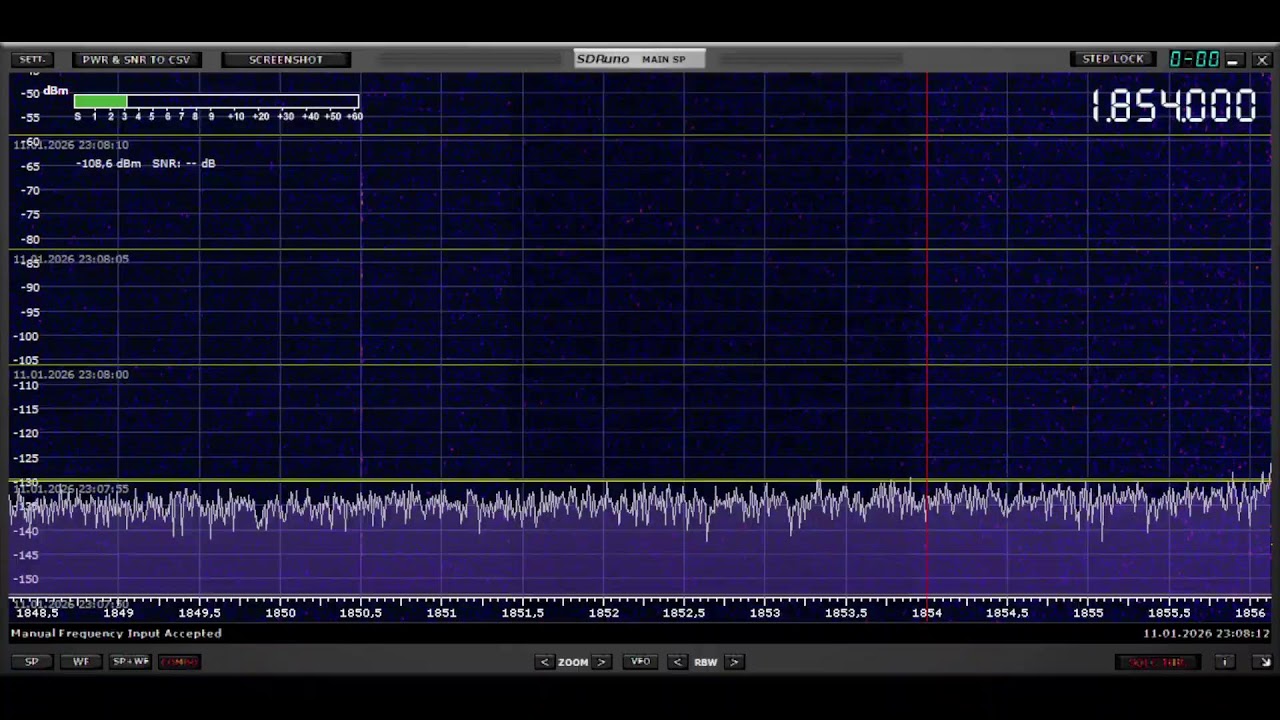Switch to WF waterfall-only display mode
The width and height of the screenshot is (1280, 720).
(x=81, y=662)
